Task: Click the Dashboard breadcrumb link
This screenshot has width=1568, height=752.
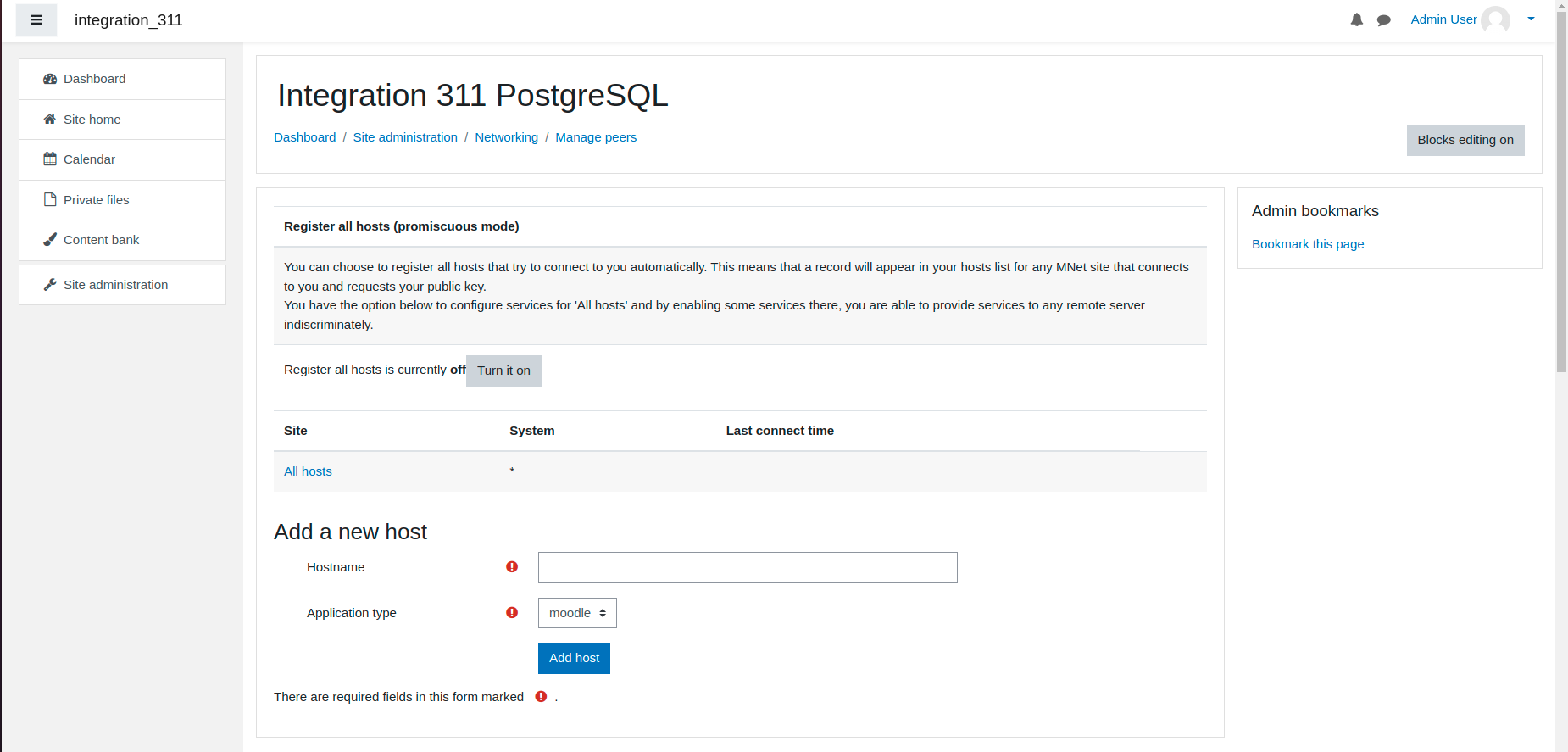Action: coord(304,137)
